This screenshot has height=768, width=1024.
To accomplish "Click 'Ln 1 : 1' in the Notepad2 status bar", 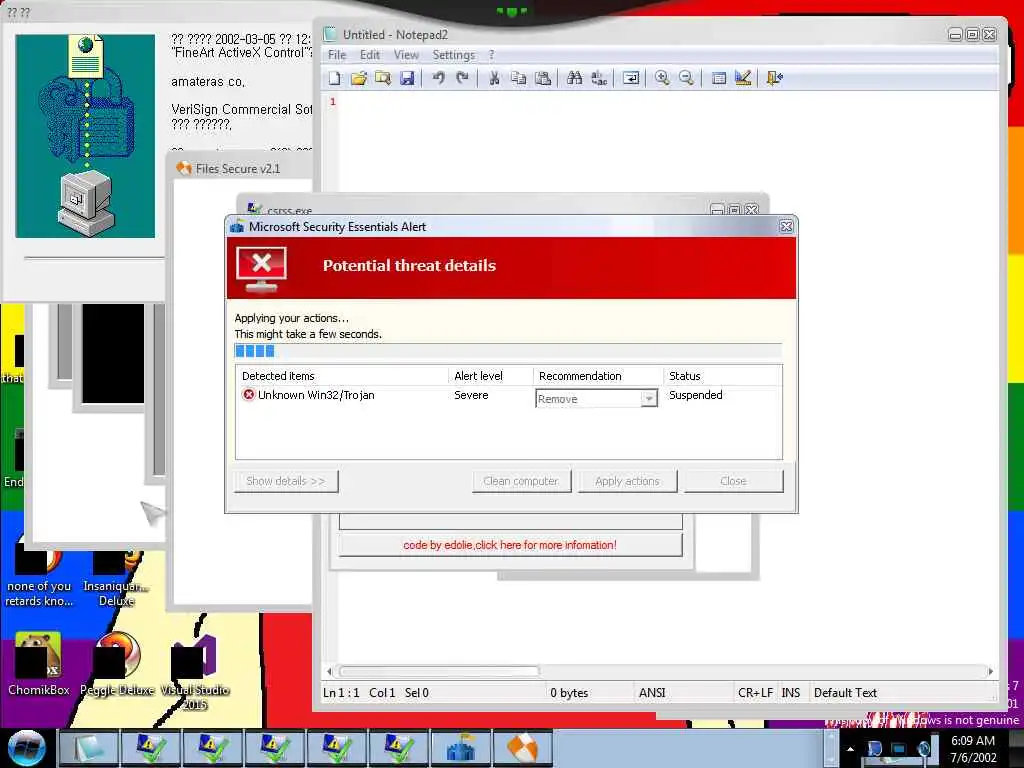I will (341, 693).
